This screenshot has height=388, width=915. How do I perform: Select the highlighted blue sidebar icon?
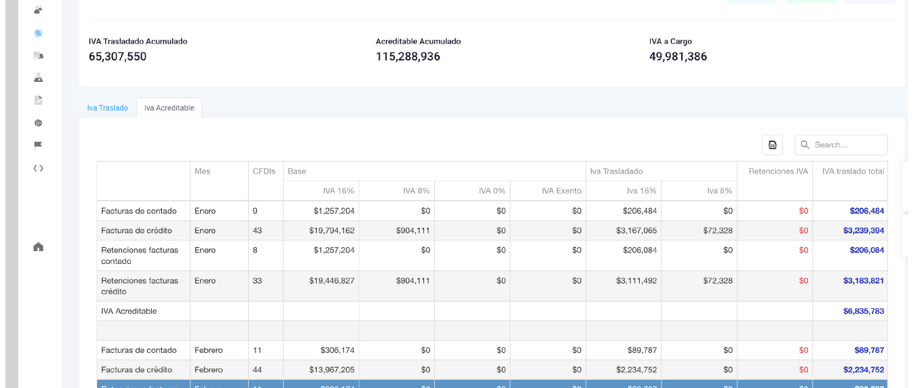(39, 33)
